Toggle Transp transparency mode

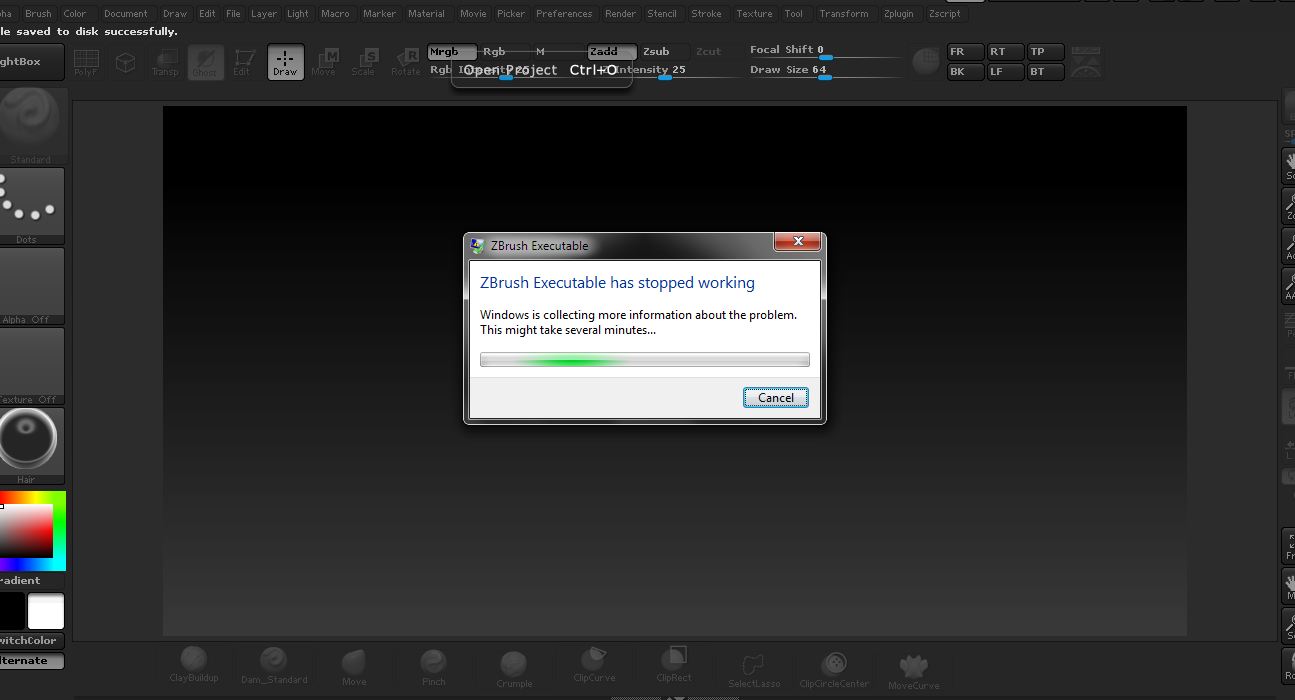(165, 62)
